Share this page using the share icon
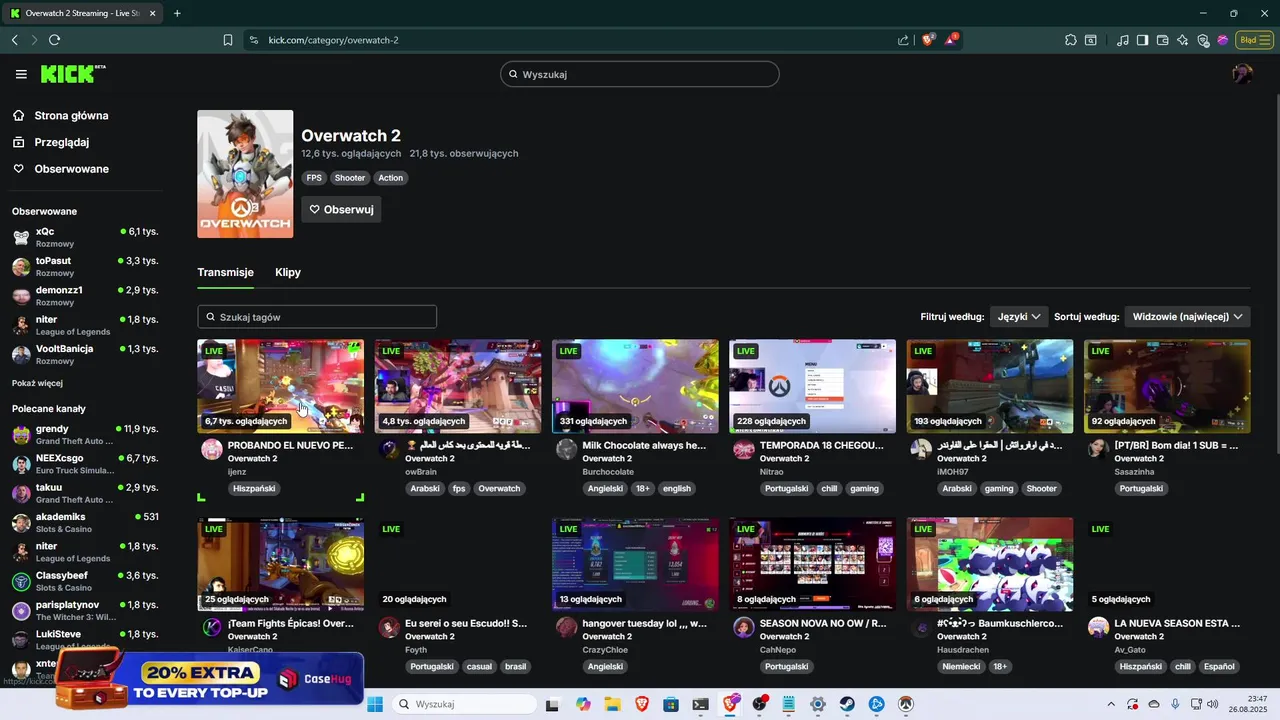The height and width of the screenshot is (720, 1280). [x=903, y=40]
